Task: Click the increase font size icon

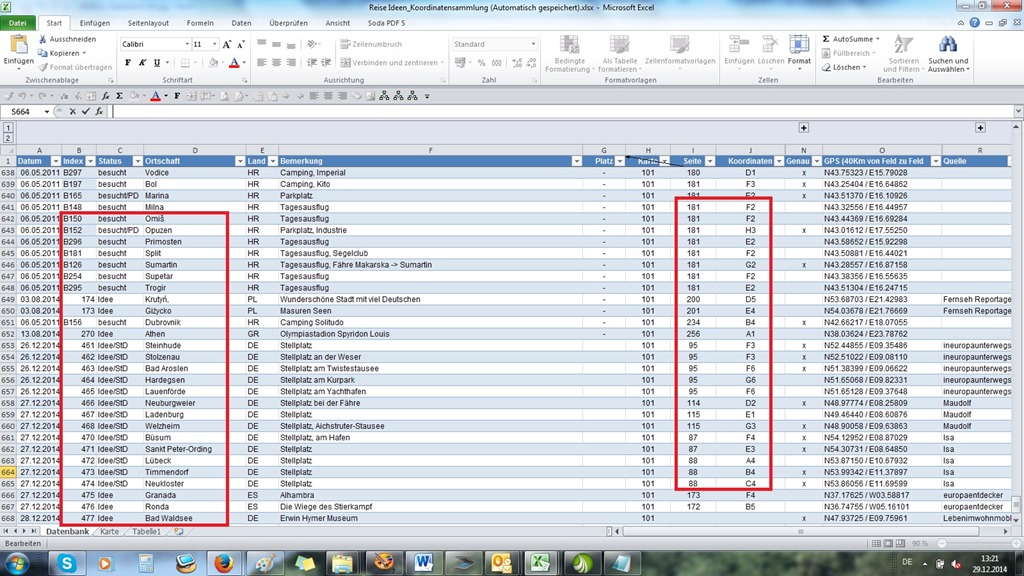Action: tap(227, 44)
